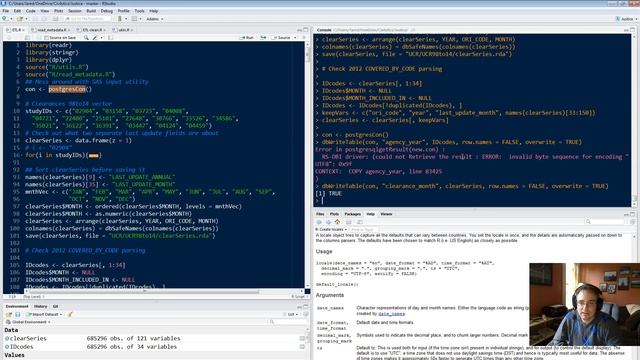Screen dimensions: 640x360
Task: Click the console input prompt line
Action: coord(473,201)
